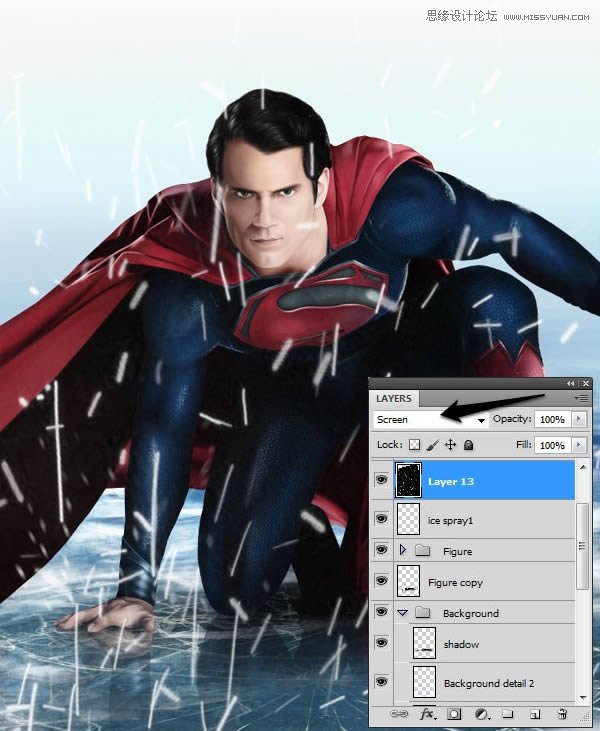
Task: Hide the ice spray1 layer
Action: [x=381, y=518]
